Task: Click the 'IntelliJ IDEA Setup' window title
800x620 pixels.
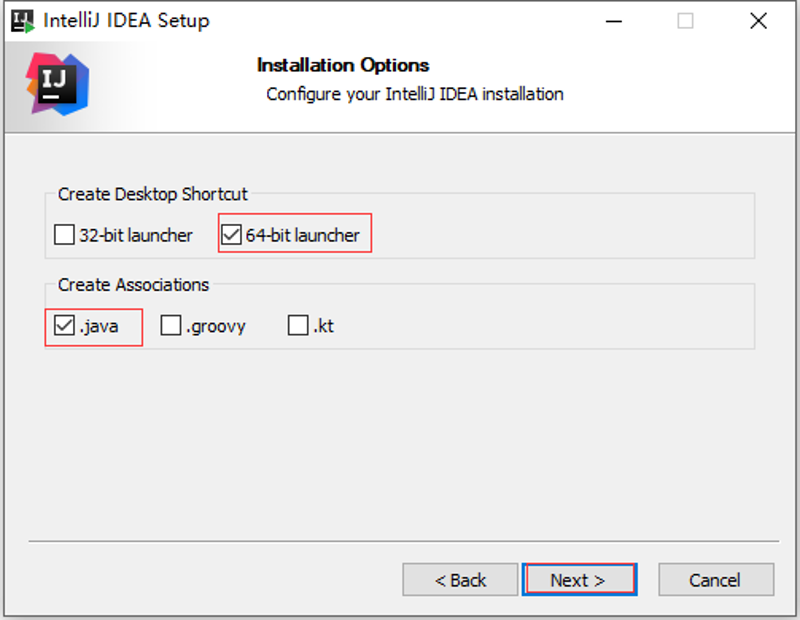Action: (127, 21)
